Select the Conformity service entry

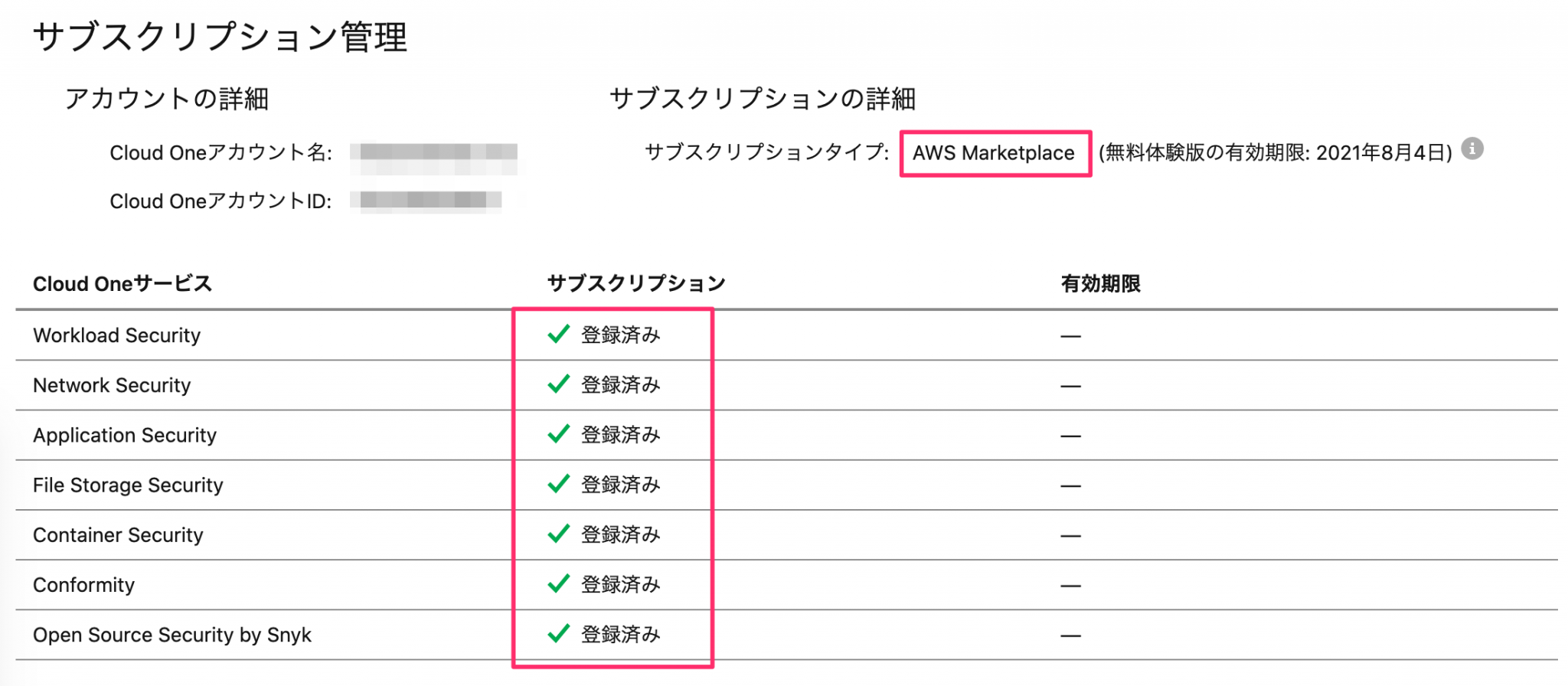point(83,585)
